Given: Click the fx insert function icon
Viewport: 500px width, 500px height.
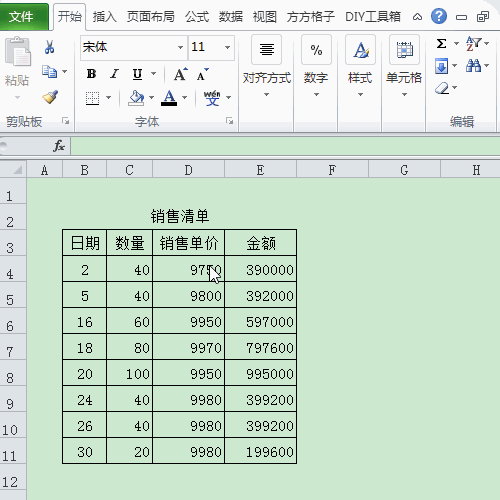Looking at the screenshot, I should click(59, 146).
